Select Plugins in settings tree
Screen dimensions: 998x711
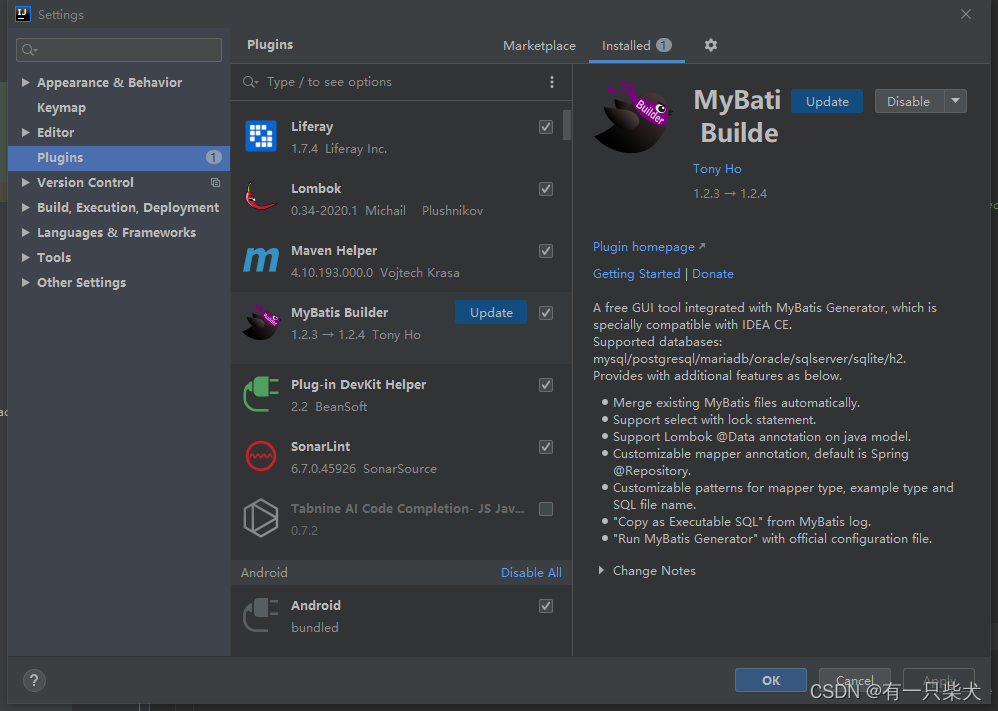(x=118, y=158)
